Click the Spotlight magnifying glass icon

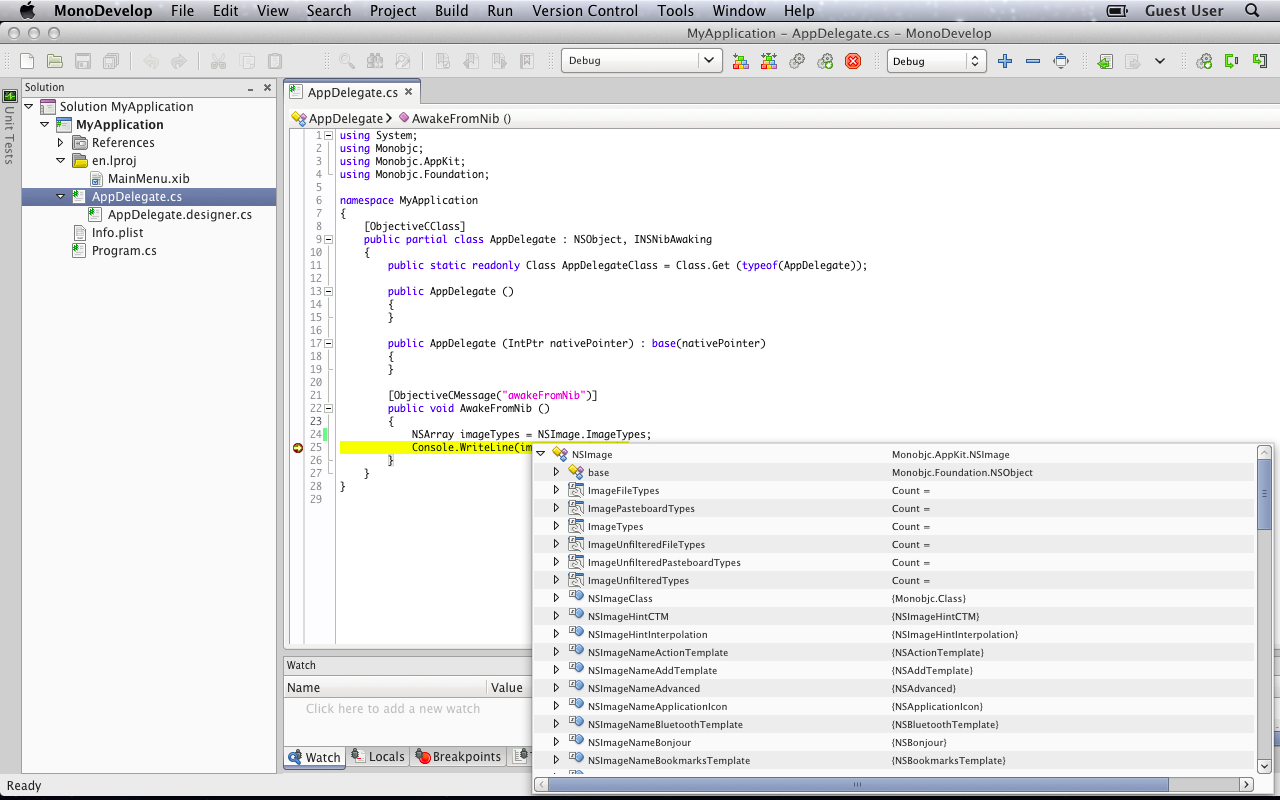tap(1252, 11)
